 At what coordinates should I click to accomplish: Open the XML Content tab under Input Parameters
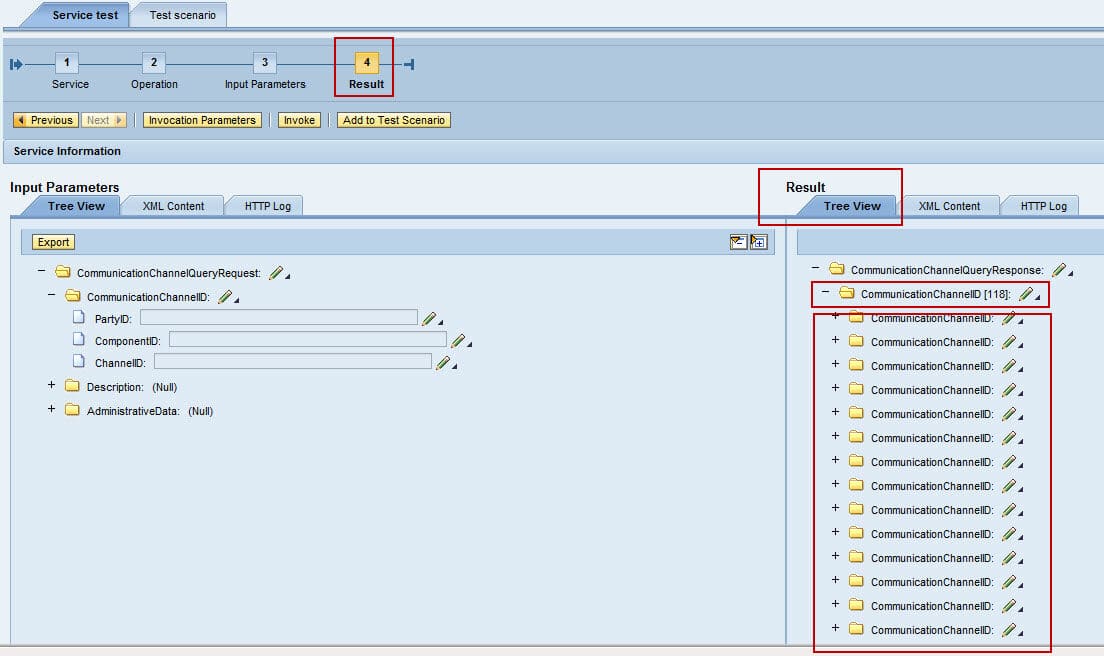click(x=173, y=206)
